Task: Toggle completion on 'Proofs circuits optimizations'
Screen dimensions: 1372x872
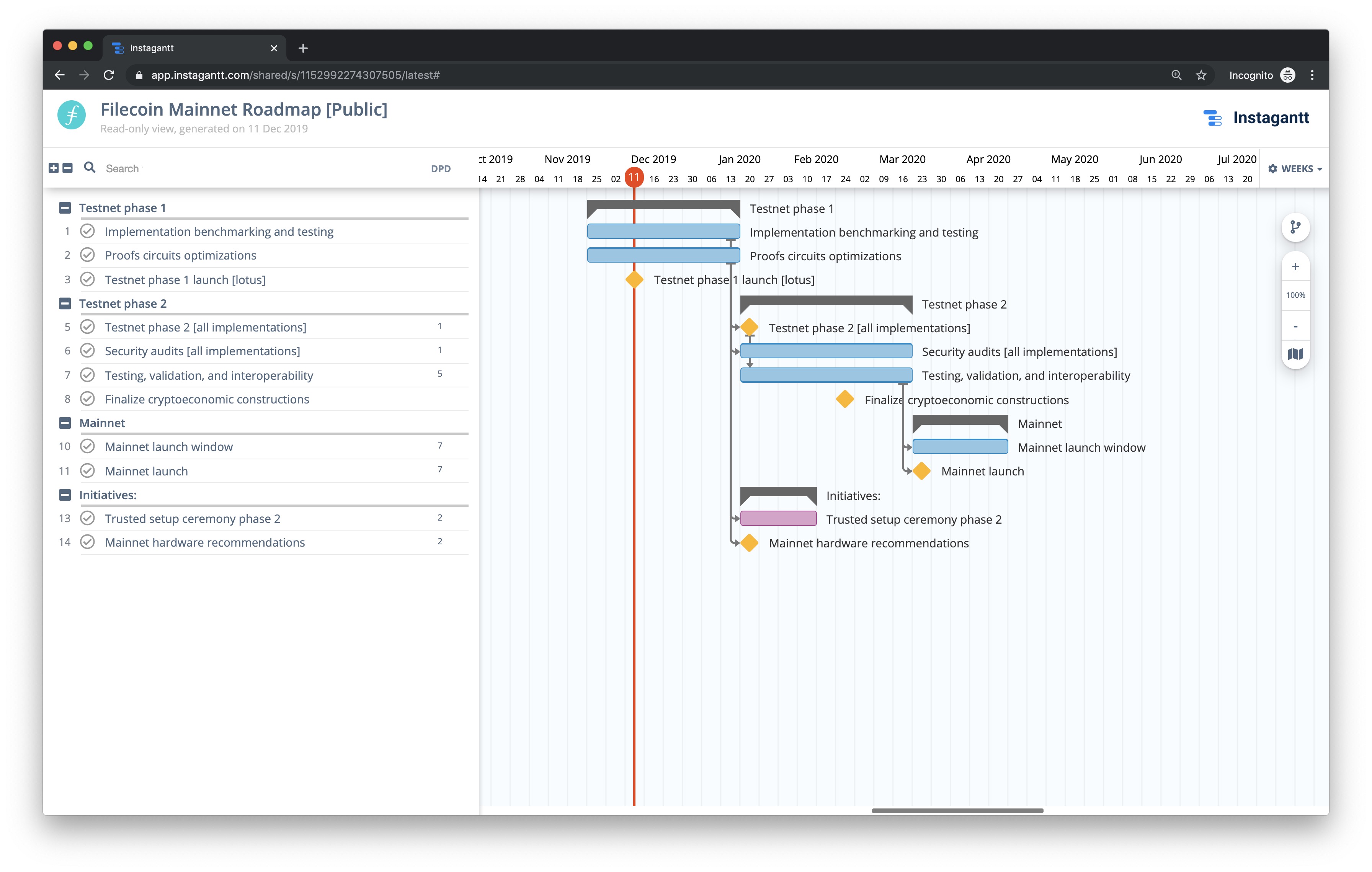Action: (88, 255)
